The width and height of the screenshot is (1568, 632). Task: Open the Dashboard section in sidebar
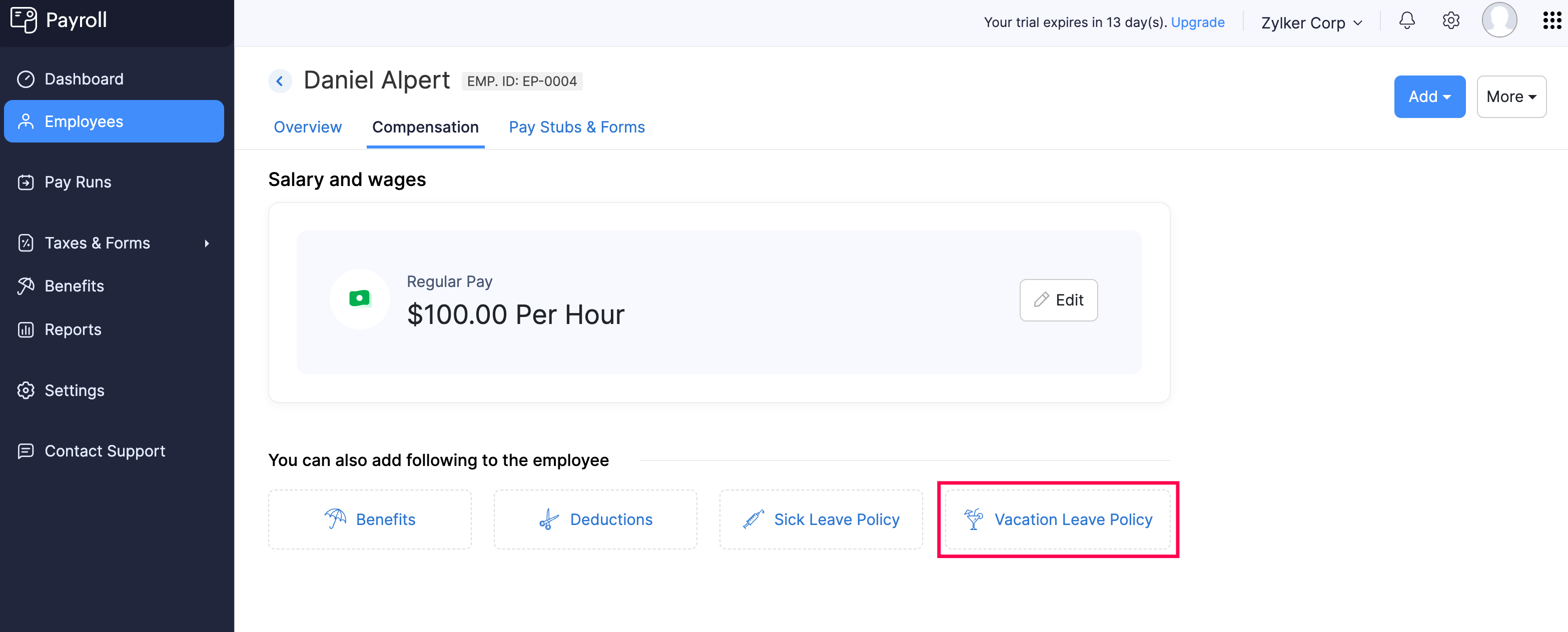pos(84,78)
